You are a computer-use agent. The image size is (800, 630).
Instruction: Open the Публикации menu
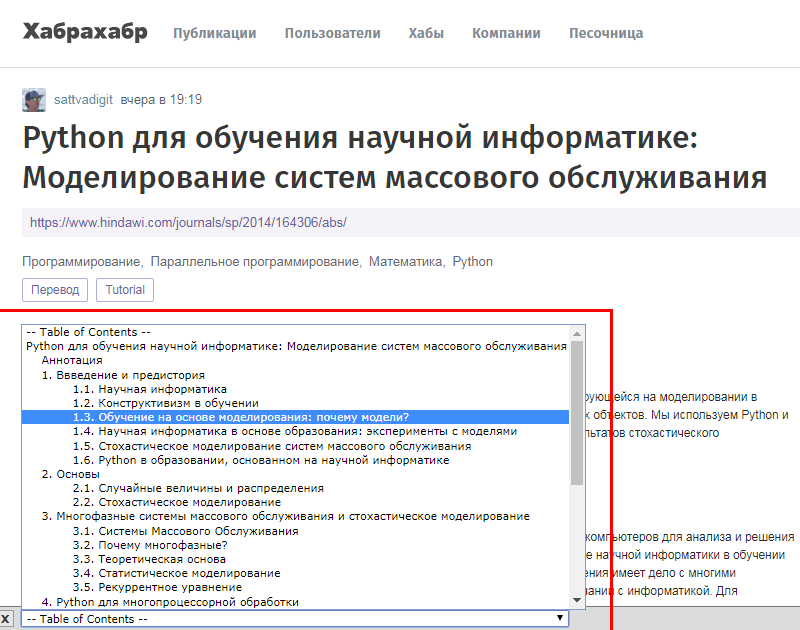point(214,33)
